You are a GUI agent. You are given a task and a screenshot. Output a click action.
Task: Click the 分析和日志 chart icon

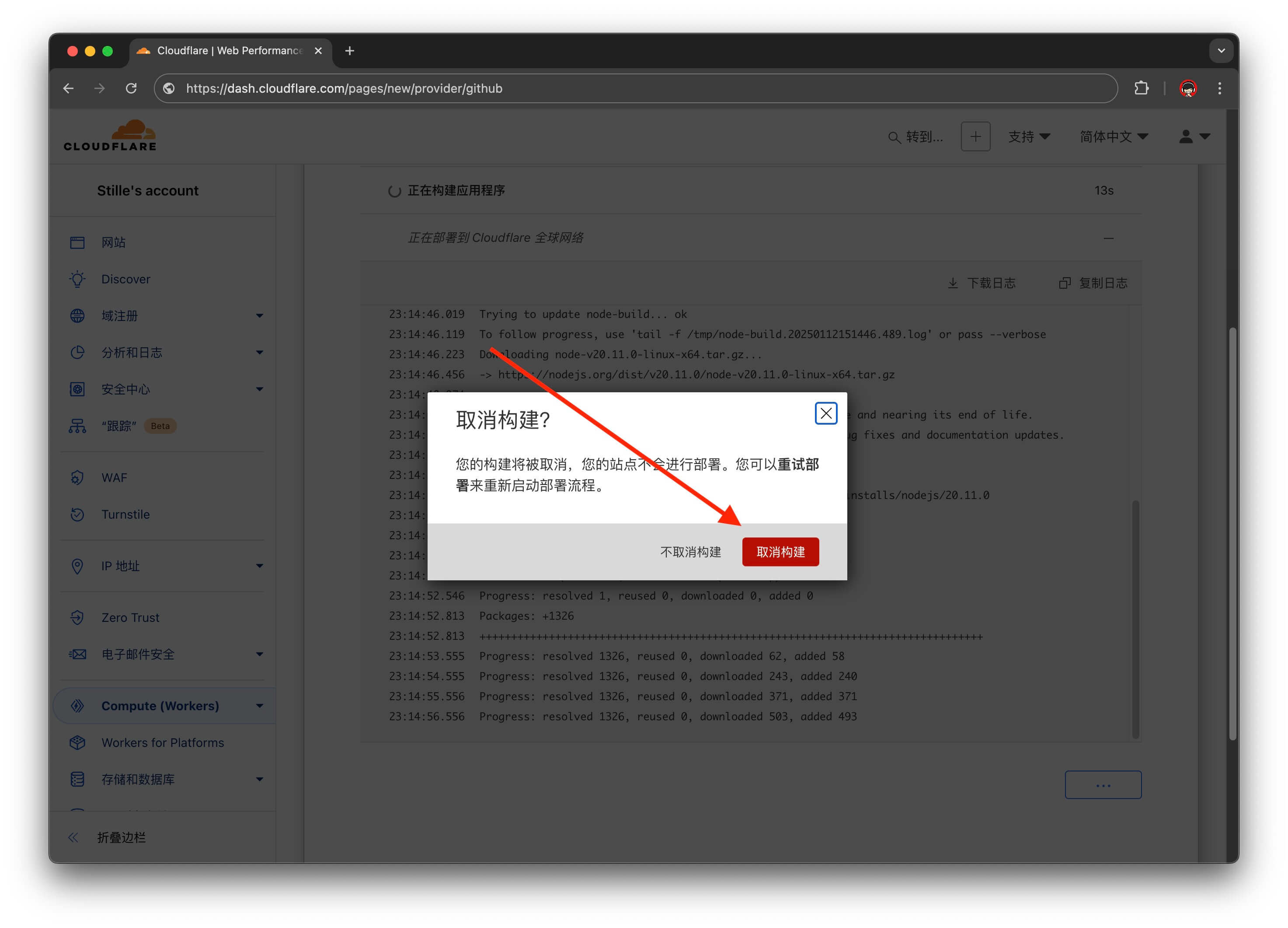click(77, 352)
